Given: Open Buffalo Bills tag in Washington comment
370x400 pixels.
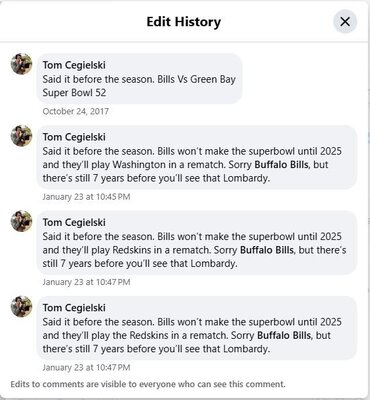Looking at the screenshot, I should click(x=281, y=165).
